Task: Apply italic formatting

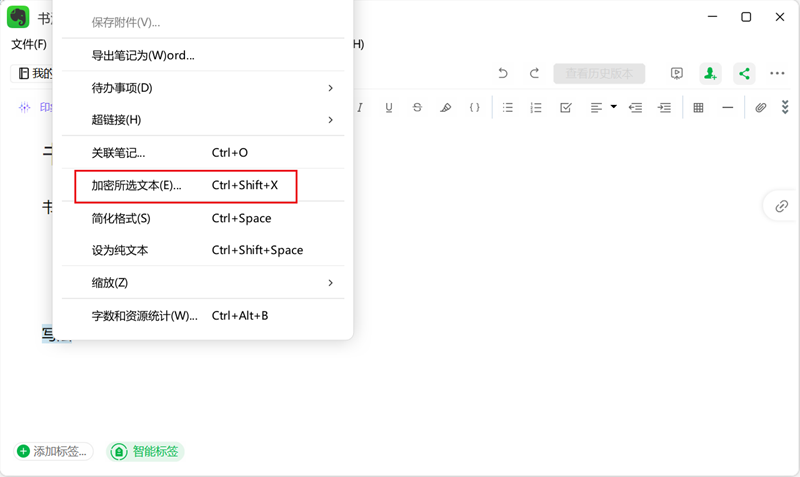Action: (360, 107)
